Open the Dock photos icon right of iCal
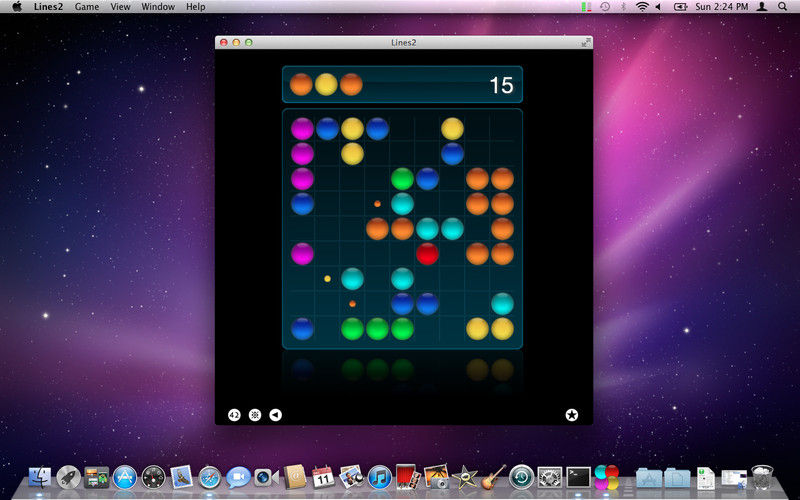The height and width of the screenshot is (500, 800). 351,477
